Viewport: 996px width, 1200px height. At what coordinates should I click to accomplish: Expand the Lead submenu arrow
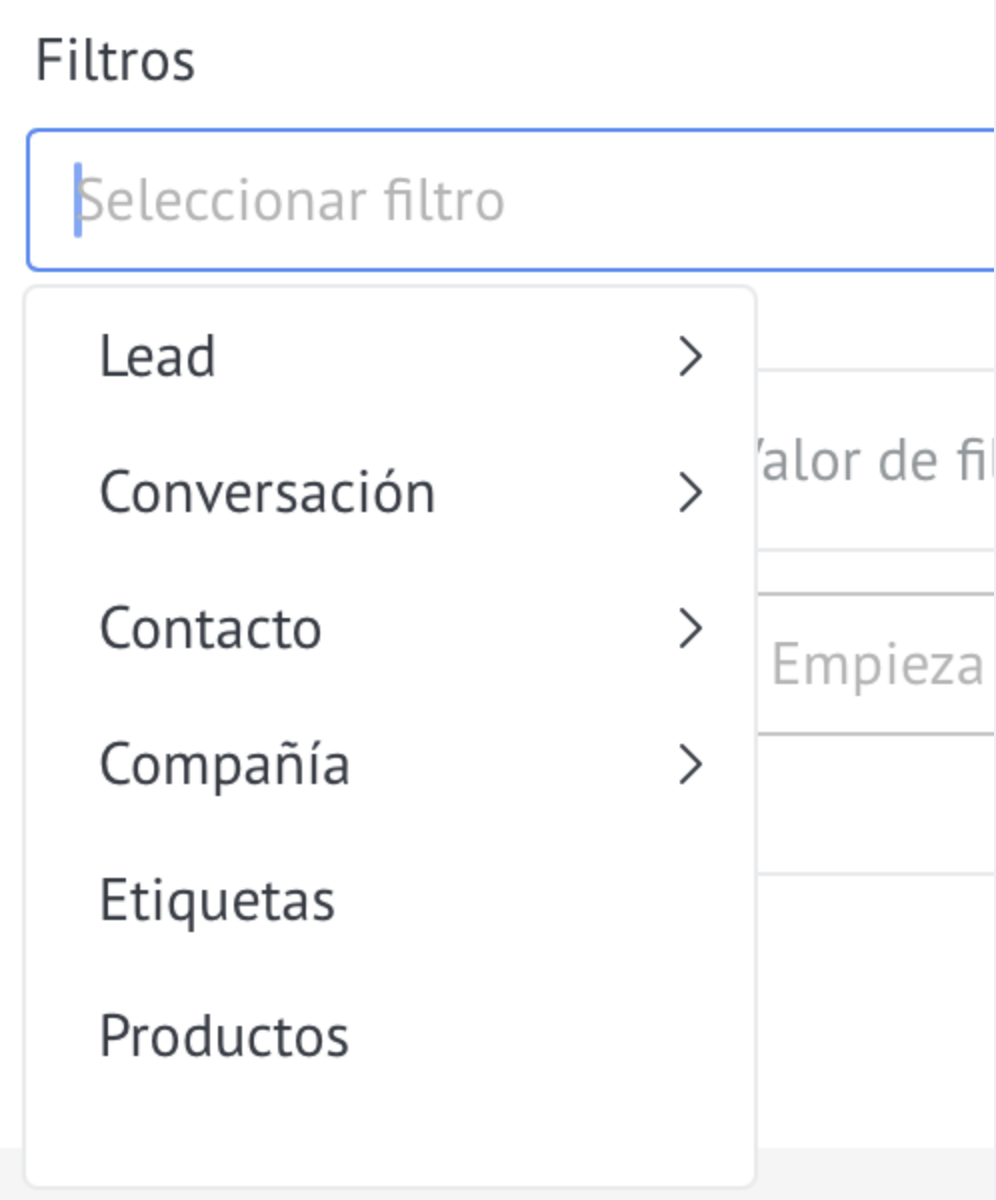pyautogui.click(x=690, y=356)
